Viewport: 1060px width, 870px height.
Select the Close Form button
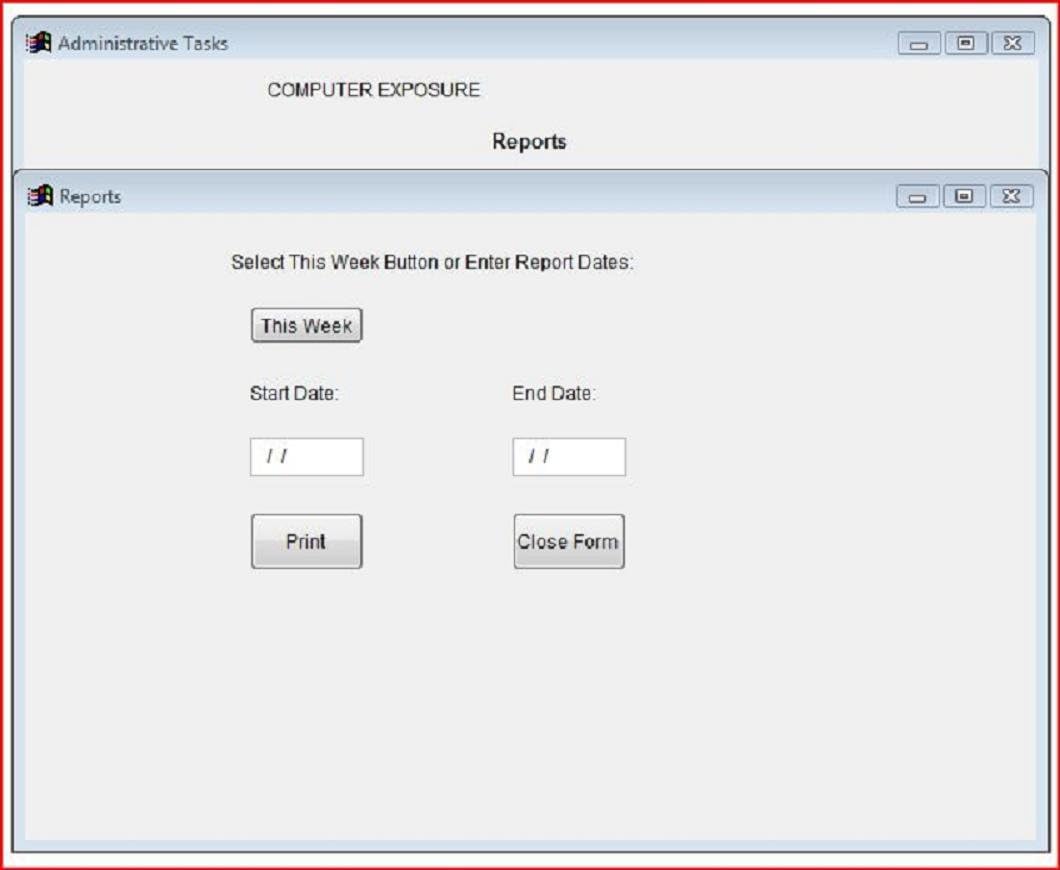(568, 541)
